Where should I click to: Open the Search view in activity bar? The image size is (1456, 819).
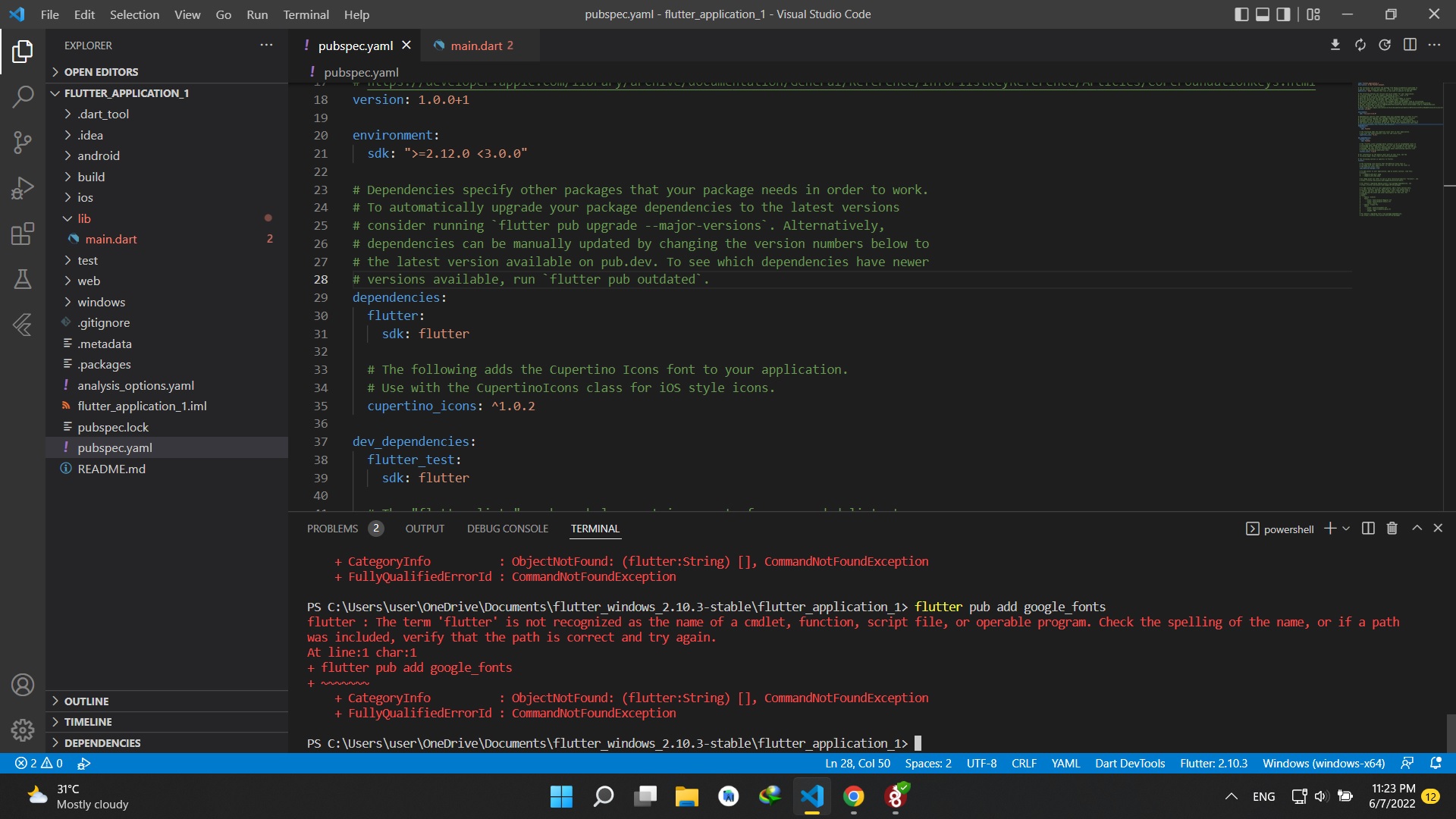coord(23,96)
